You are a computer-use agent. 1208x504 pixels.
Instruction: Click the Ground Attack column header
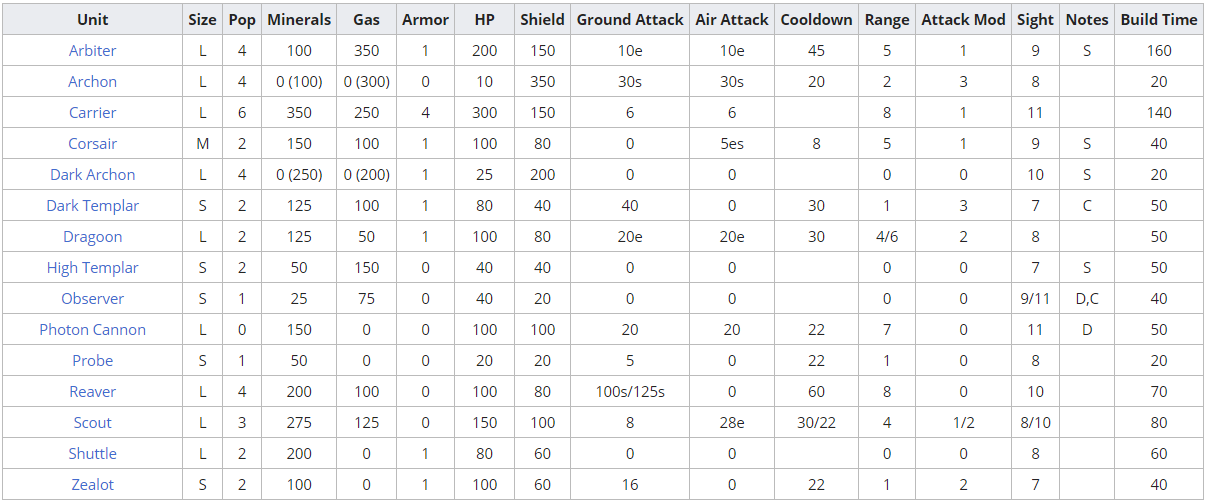tap(630, 20)
